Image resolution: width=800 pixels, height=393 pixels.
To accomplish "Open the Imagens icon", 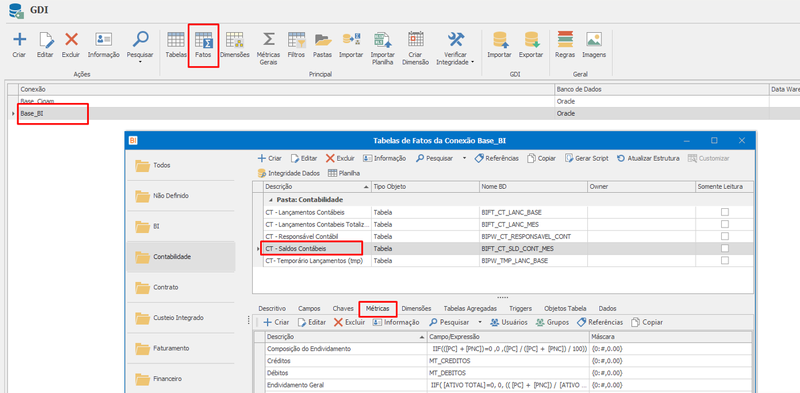I will (x=594, y=44).
